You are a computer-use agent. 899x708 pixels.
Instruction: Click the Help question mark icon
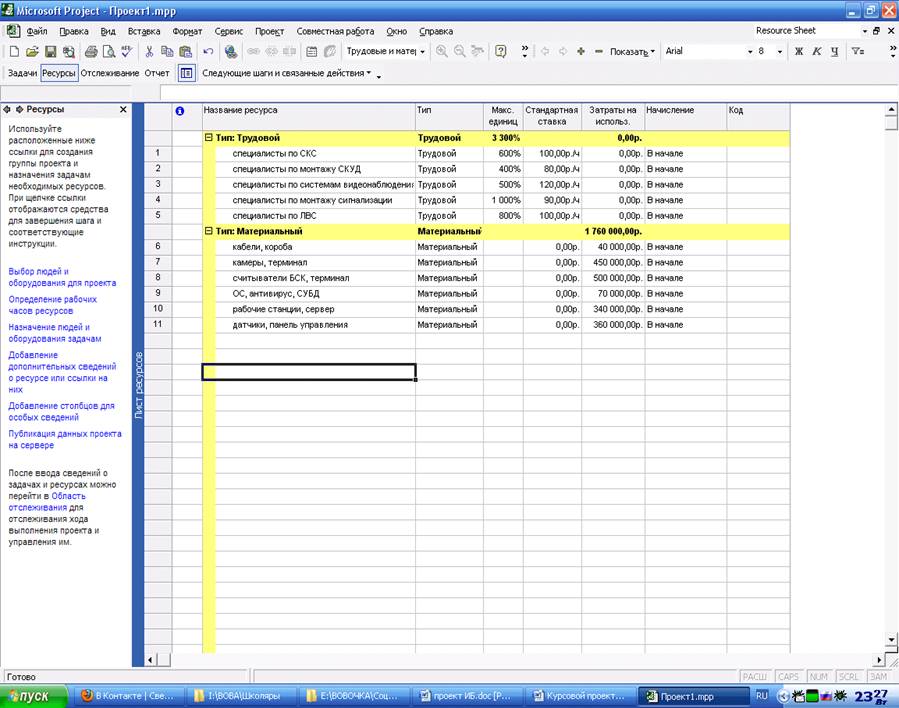[500, 51]
